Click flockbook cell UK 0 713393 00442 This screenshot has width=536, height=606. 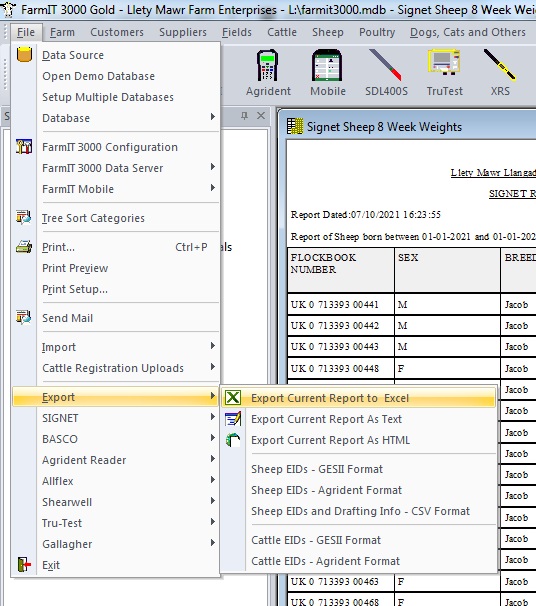[341, 325]
